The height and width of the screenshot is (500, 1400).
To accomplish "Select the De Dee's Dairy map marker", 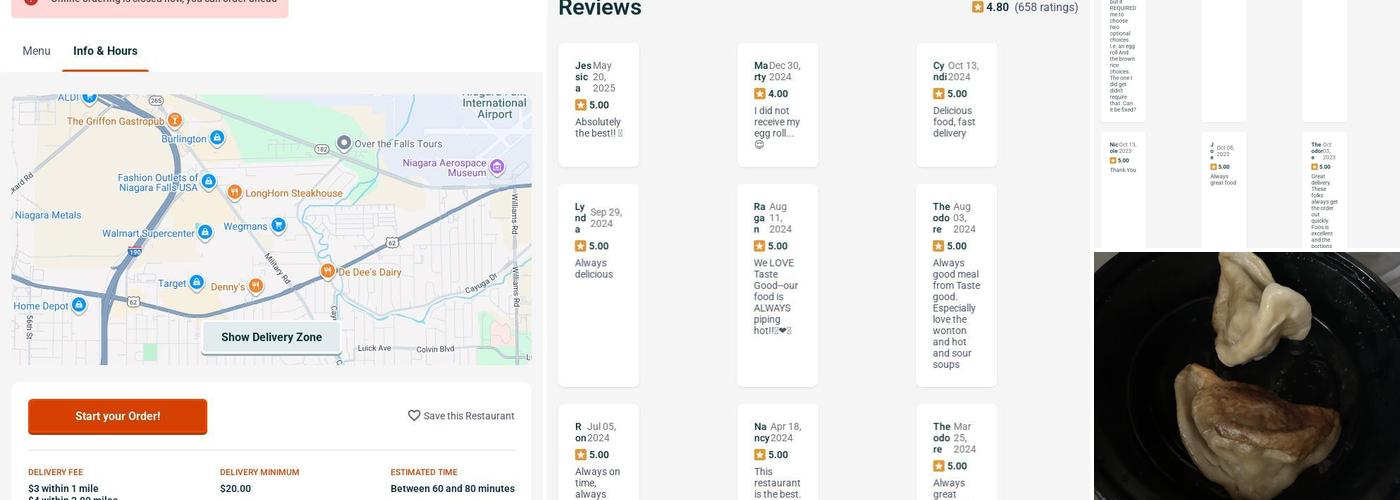I will point(327,271).
